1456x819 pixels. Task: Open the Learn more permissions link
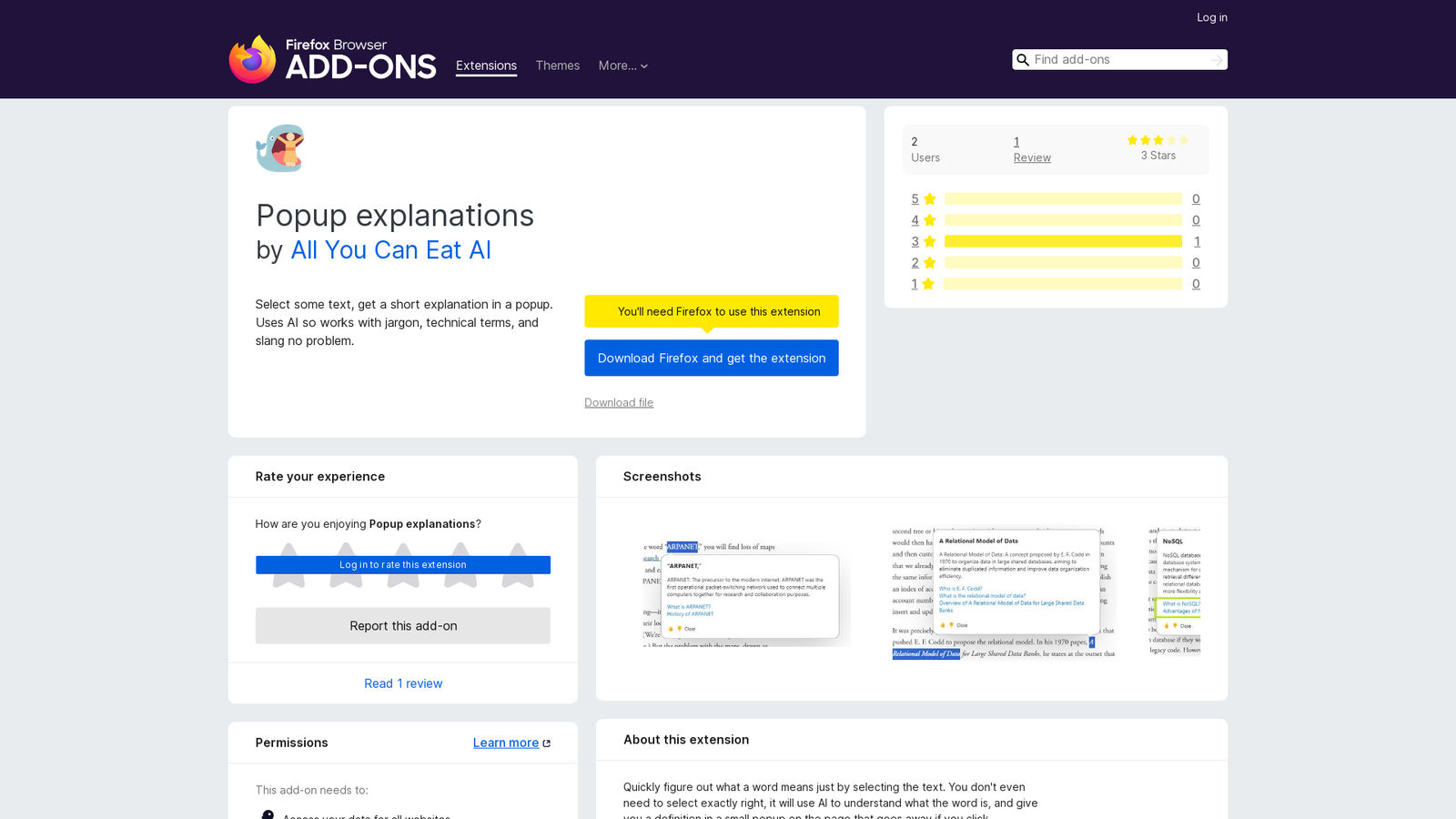[506, 743]
